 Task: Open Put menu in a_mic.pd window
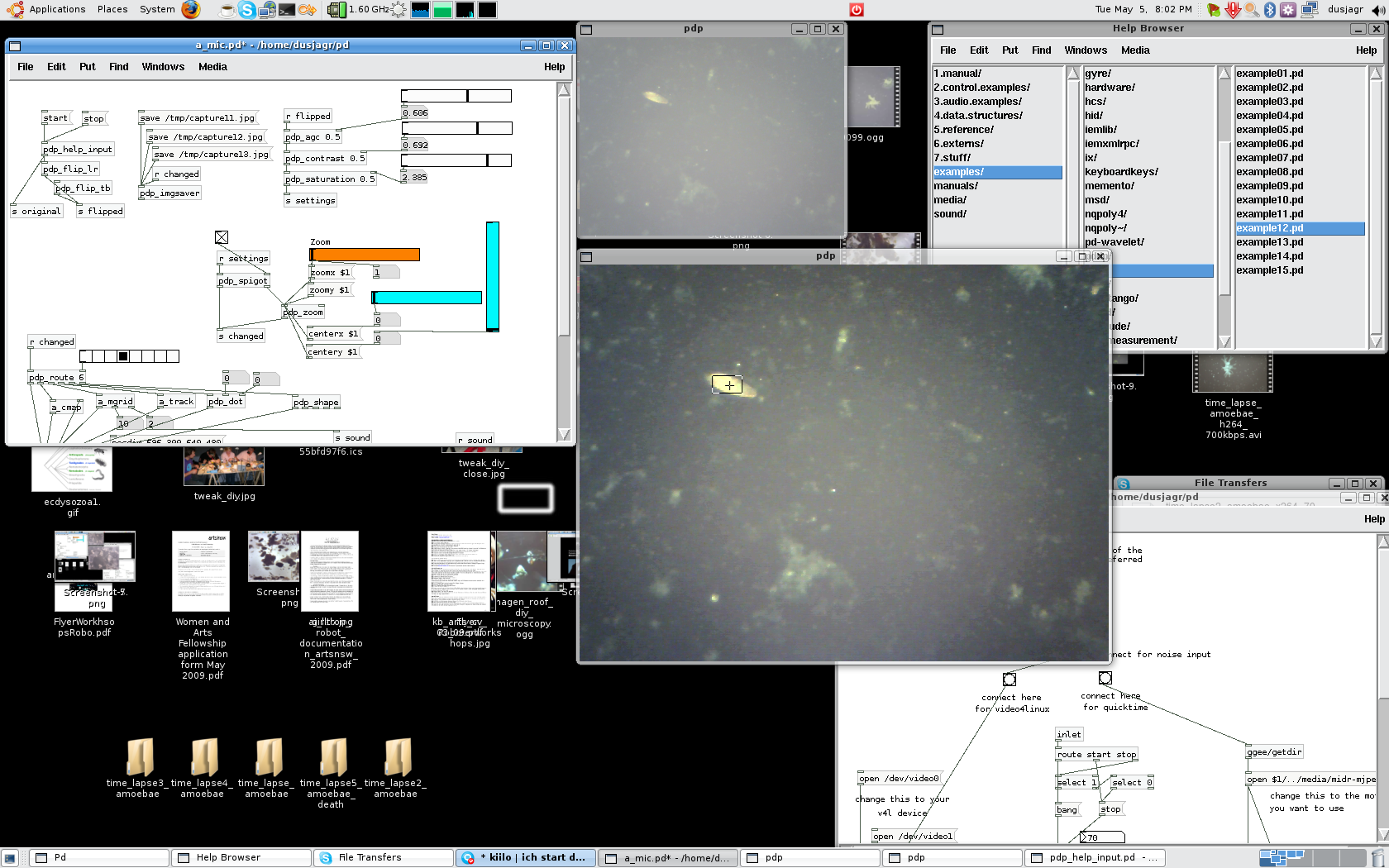[88, 67]
